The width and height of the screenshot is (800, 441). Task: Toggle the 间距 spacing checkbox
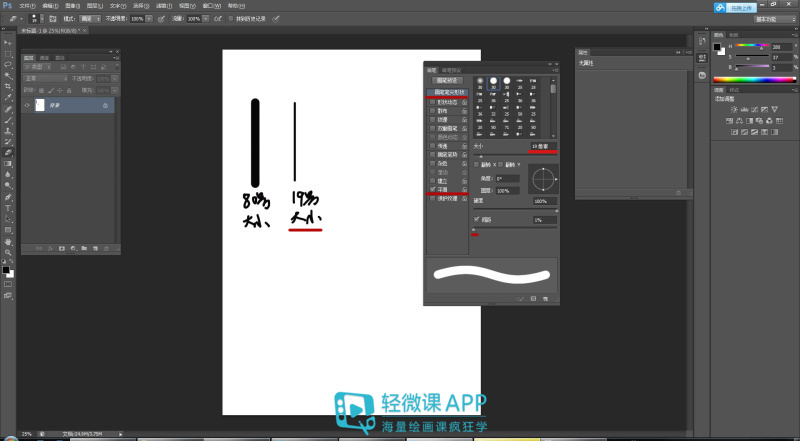click(477, 219)
